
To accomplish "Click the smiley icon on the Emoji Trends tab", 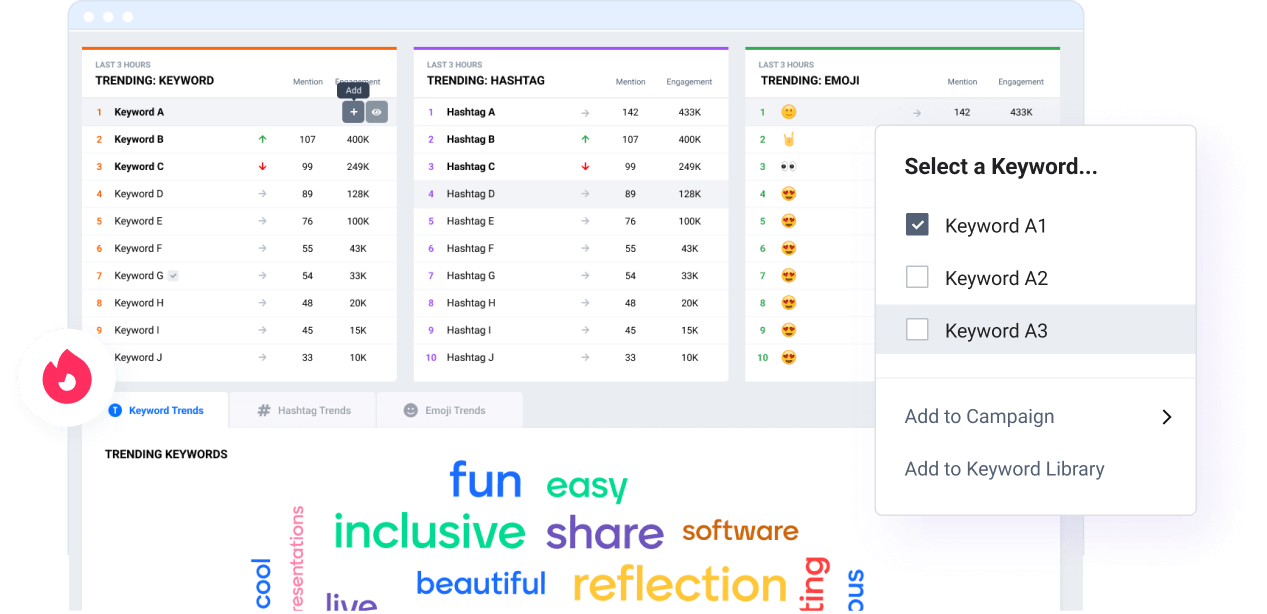I will [410, 410].
